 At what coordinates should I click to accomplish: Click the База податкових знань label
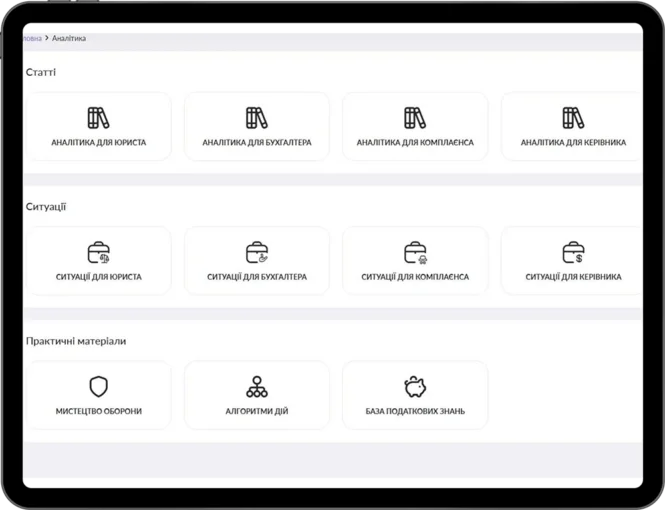coord(415,411)
